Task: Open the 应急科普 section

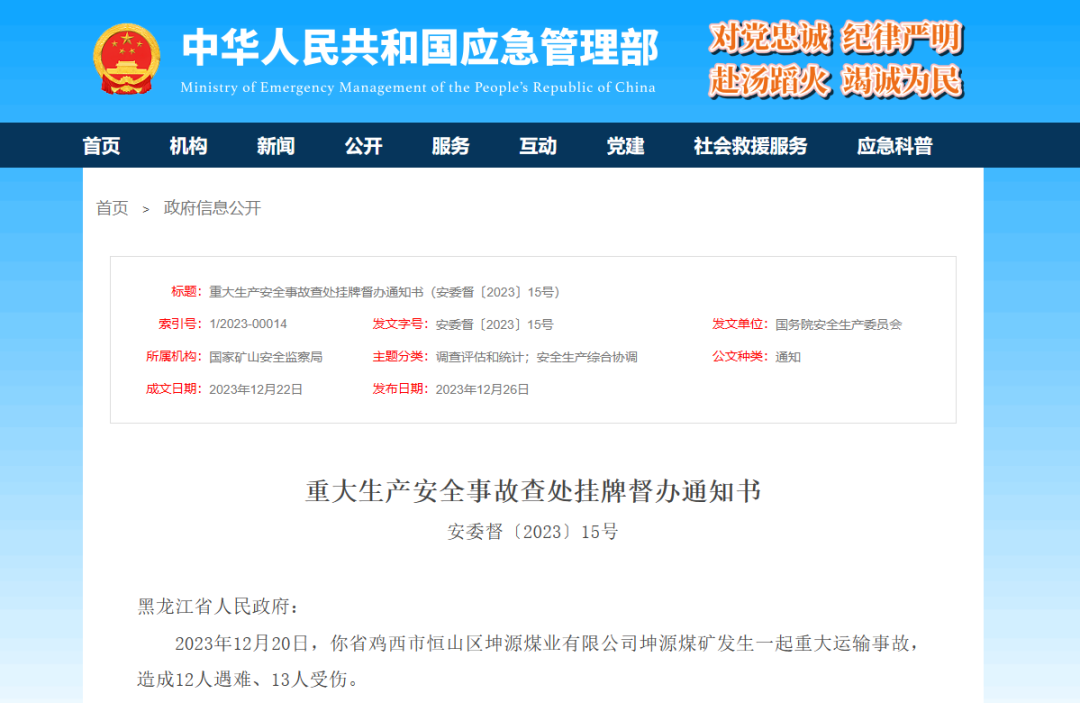Action: coord(894,146)
